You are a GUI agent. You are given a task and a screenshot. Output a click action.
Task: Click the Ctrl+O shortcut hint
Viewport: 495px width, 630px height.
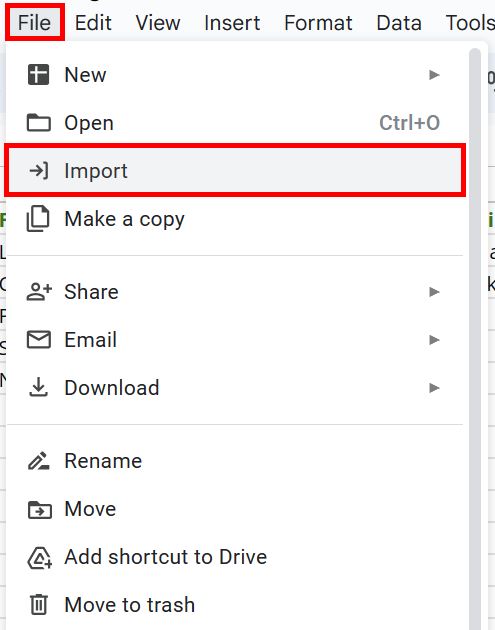409,123
